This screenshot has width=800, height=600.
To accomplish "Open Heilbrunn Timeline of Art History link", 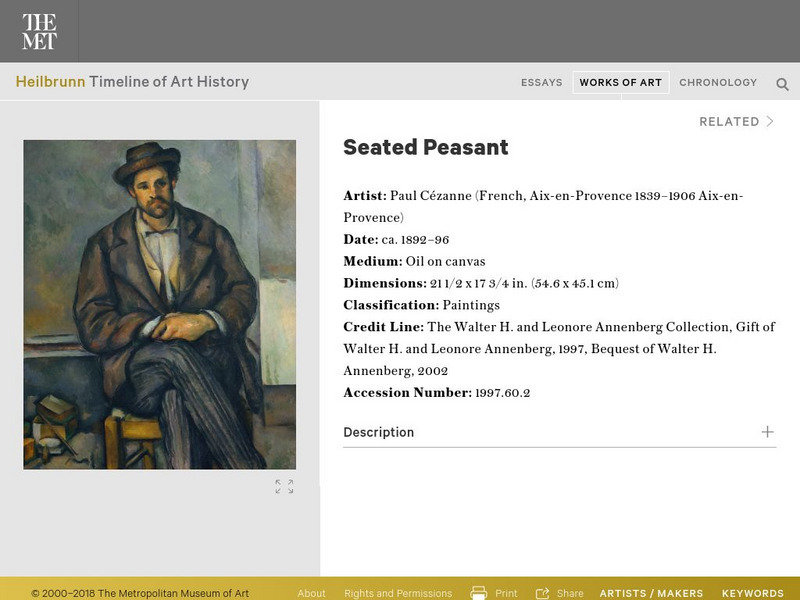I will coord(132,82).
